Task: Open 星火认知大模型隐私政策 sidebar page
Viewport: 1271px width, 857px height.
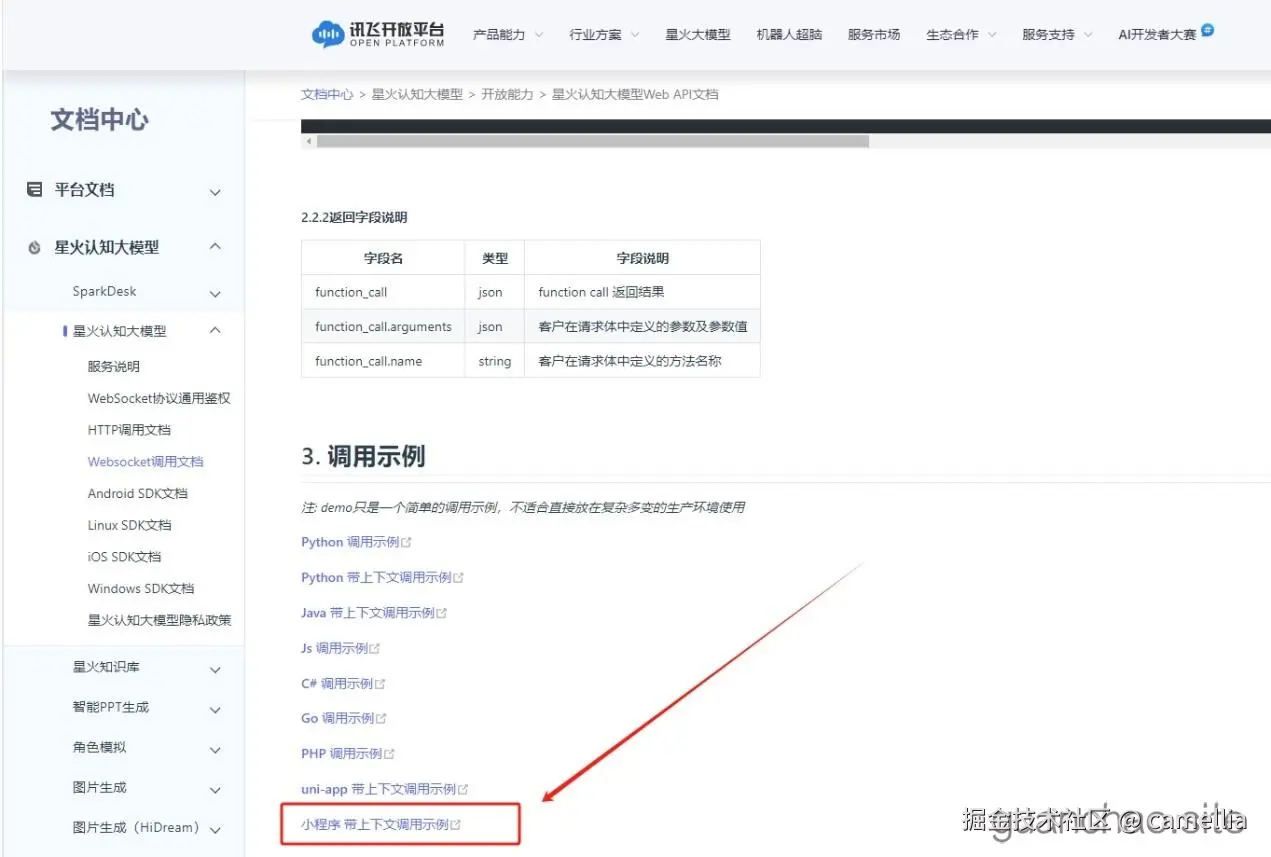Action: pos(159,620)
